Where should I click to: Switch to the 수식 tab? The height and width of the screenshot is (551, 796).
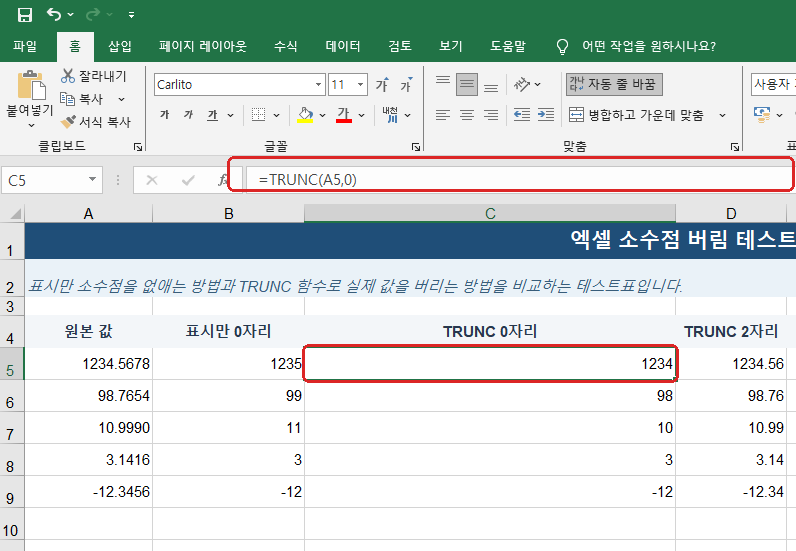(x=285, y=46)
